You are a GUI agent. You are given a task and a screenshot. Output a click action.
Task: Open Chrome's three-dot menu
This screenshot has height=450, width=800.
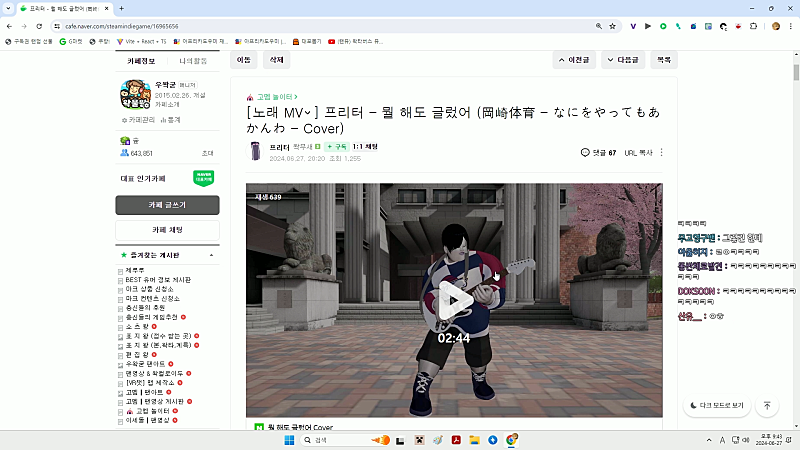(x=790, y=26)
